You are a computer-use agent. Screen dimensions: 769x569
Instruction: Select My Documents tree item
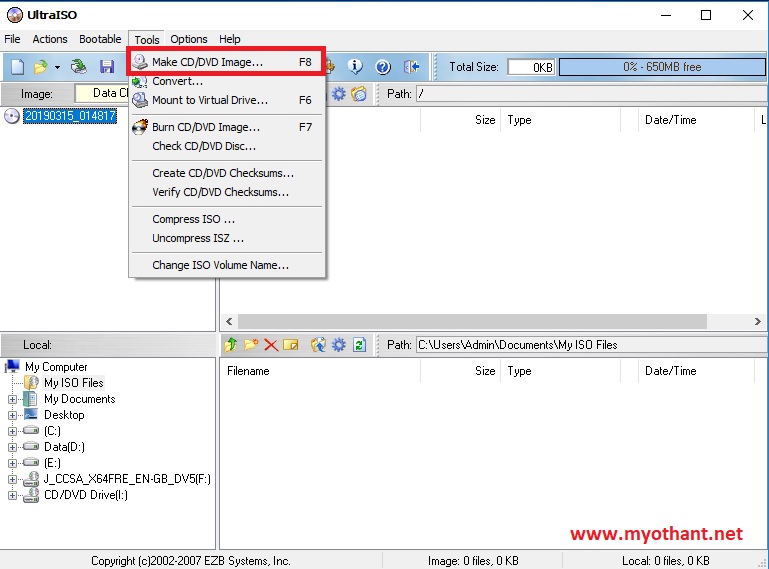(x=79, y=399)
